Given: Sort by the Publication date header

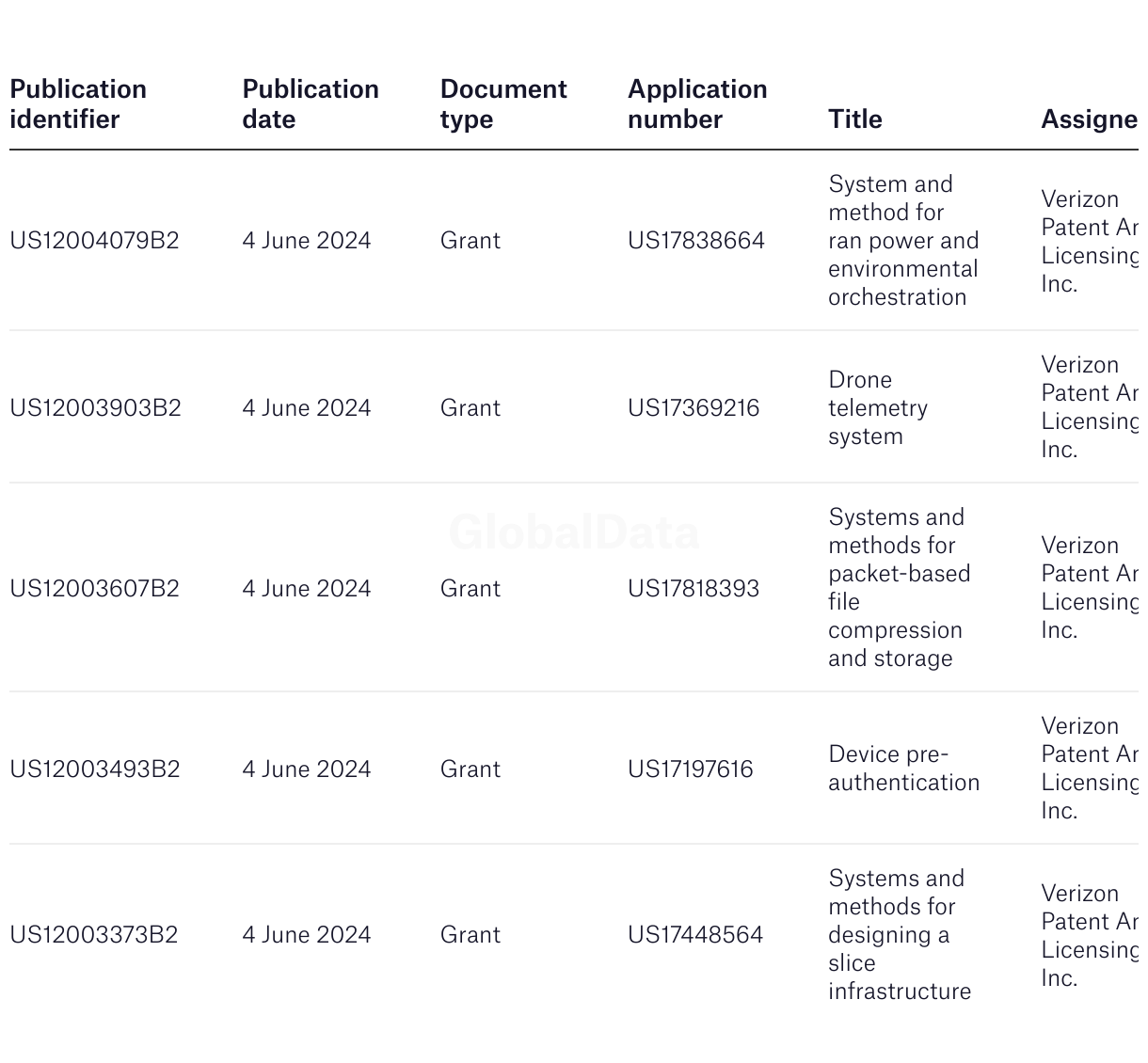Looking at the screenshot, I should [311, 104].
